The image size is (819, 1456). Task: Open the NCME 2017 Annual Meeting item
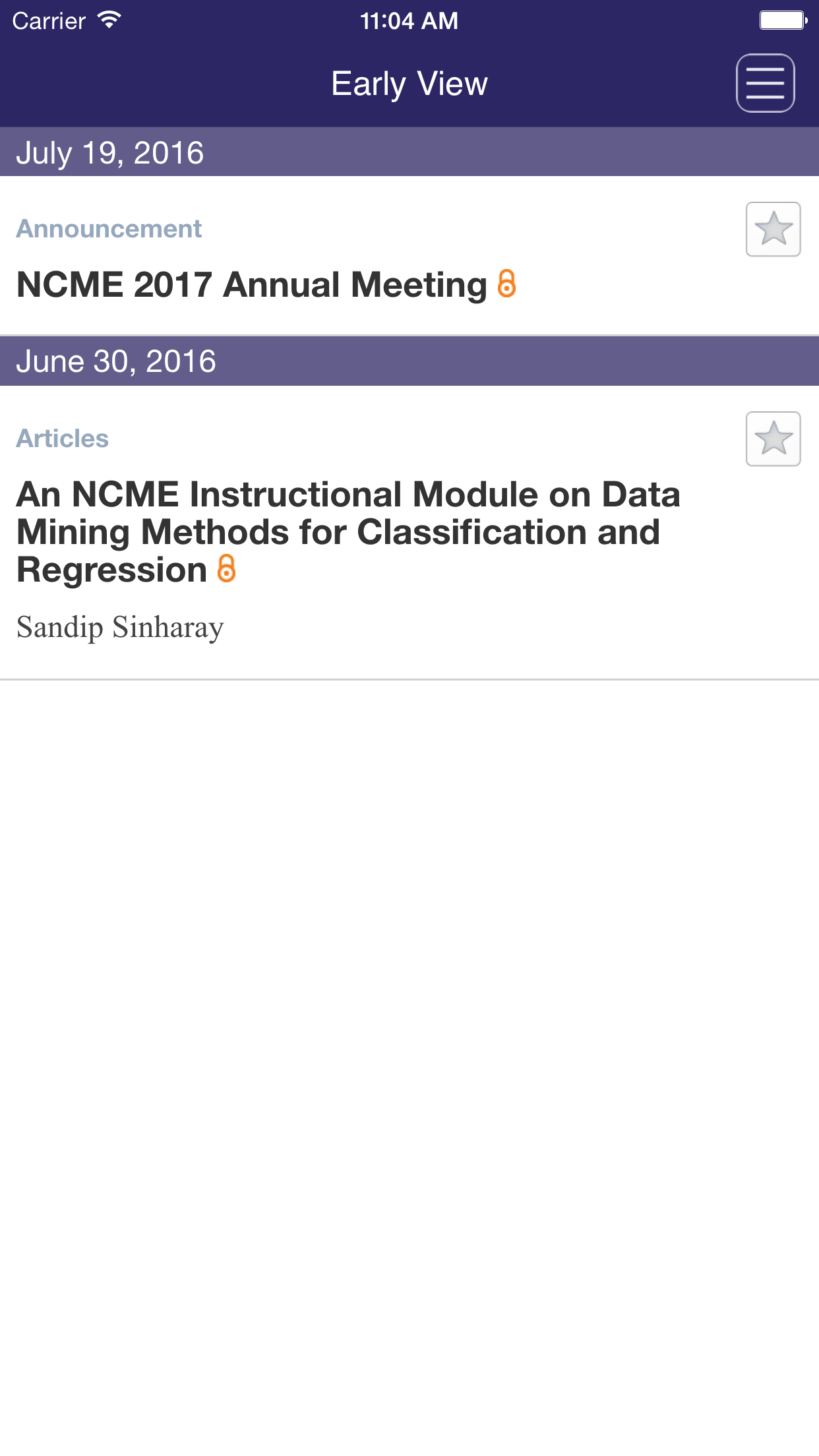[251, 285]
